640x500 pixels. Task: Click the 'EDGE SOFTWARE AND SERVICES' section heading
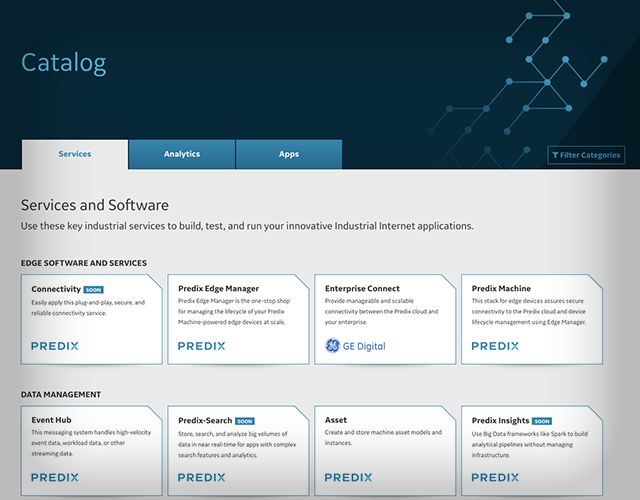coord(84,263)
